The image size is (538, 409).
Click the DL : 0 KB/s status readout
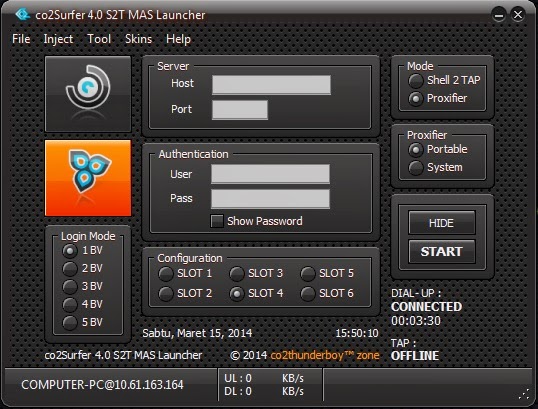[264, 391]
